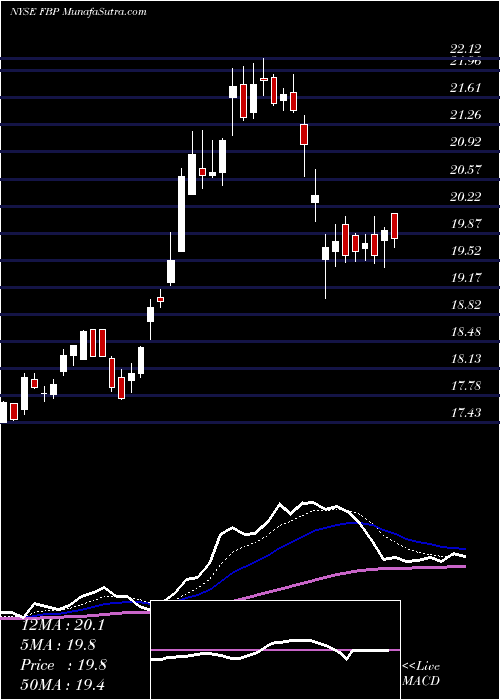Image resolution: width=500 pixels, height=700 pixels.
Task: Click the tallest white candlestick near 20 price
Action: (x=181, y=214)
